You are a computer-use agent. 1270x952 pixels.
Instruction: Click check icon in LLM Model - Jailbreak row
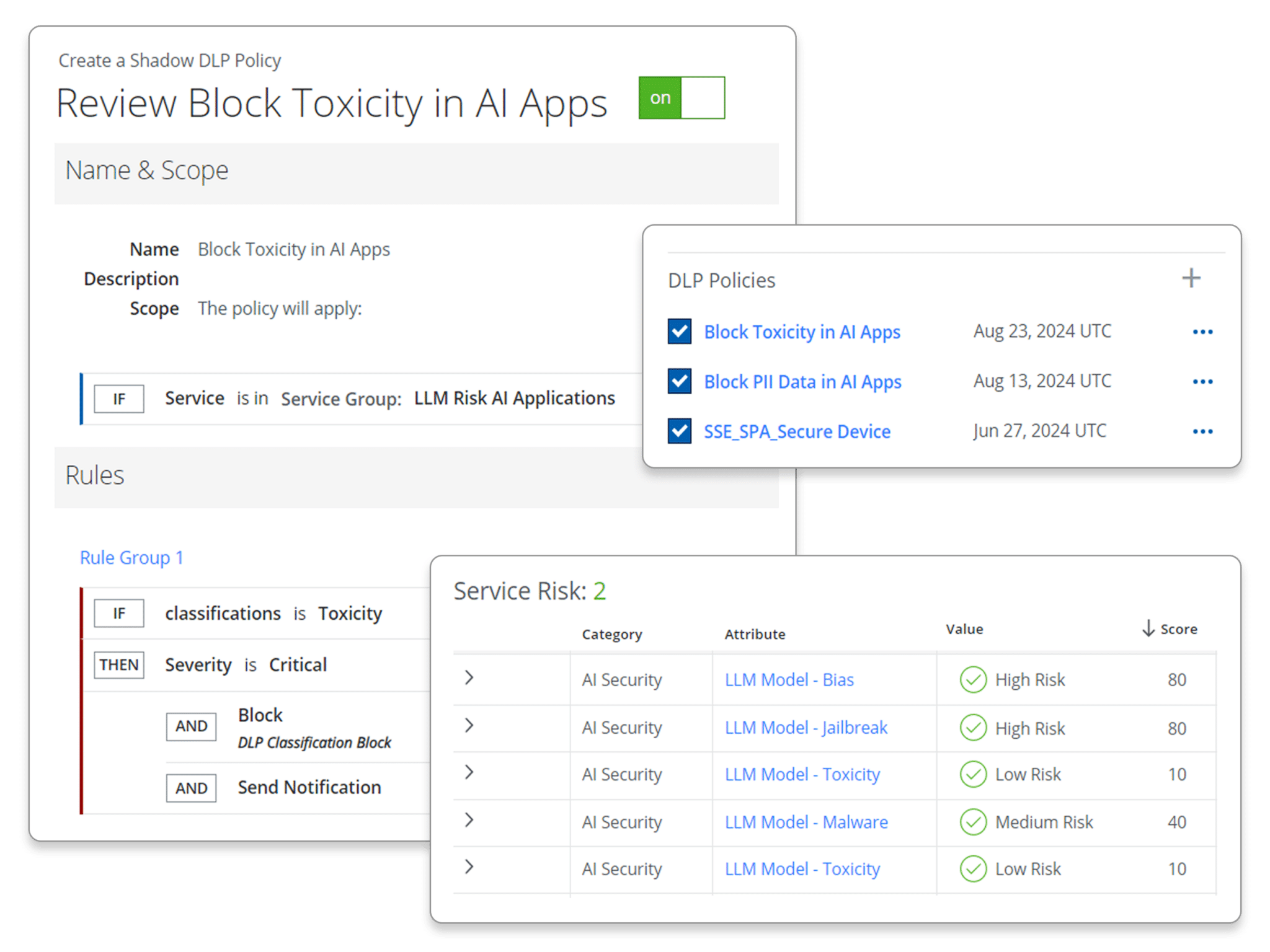pos(973,728)
